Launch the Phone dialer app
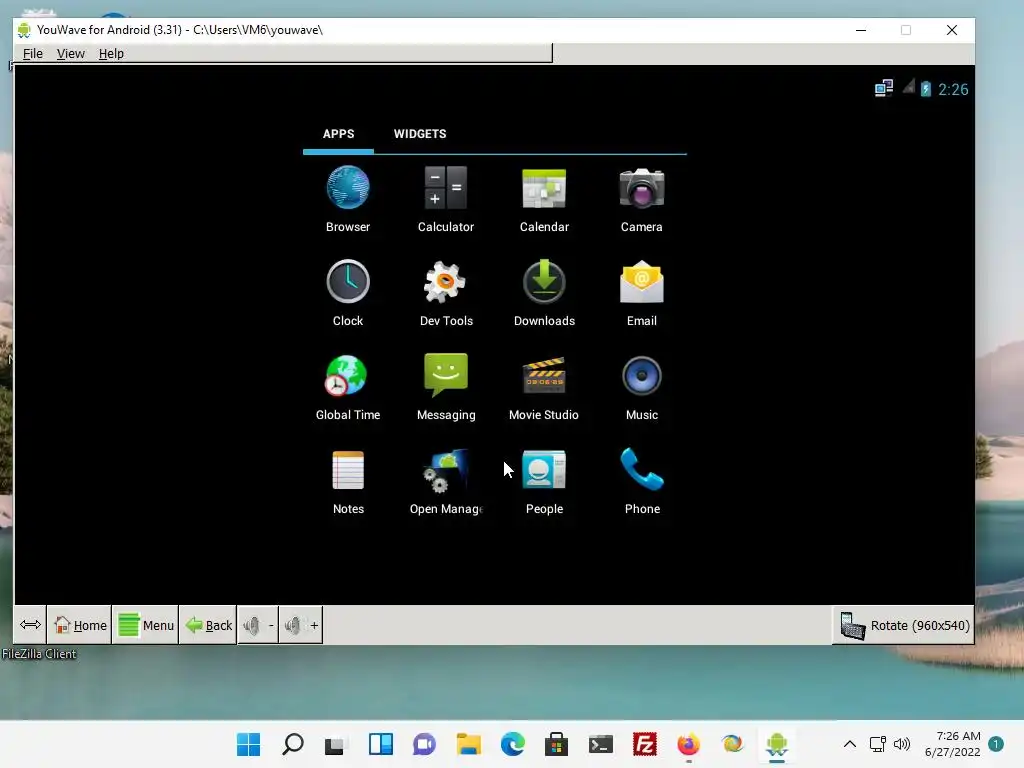Image resolution: width=1024 pixels, height=768 pixels. (x=642, y=481)
